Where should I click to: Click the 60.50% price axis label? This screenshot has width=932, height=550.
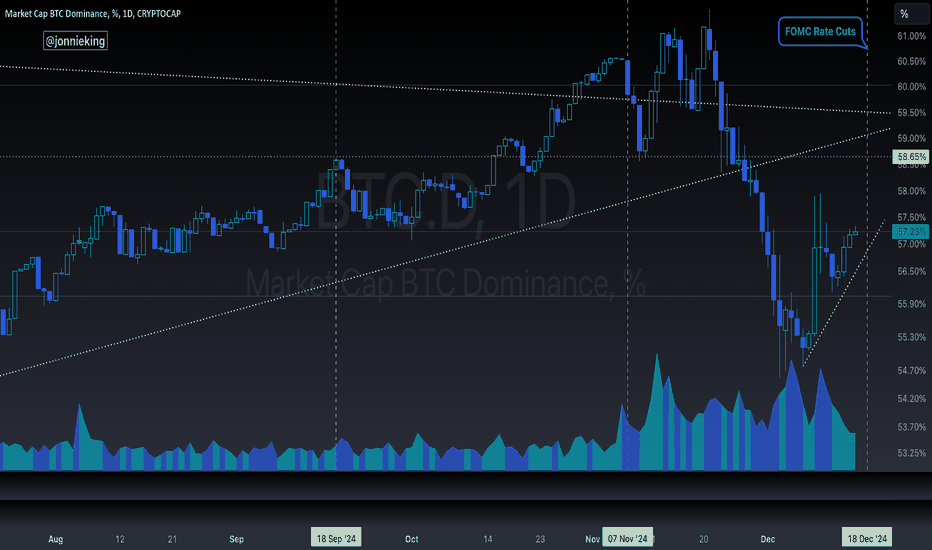coord(911,61)
